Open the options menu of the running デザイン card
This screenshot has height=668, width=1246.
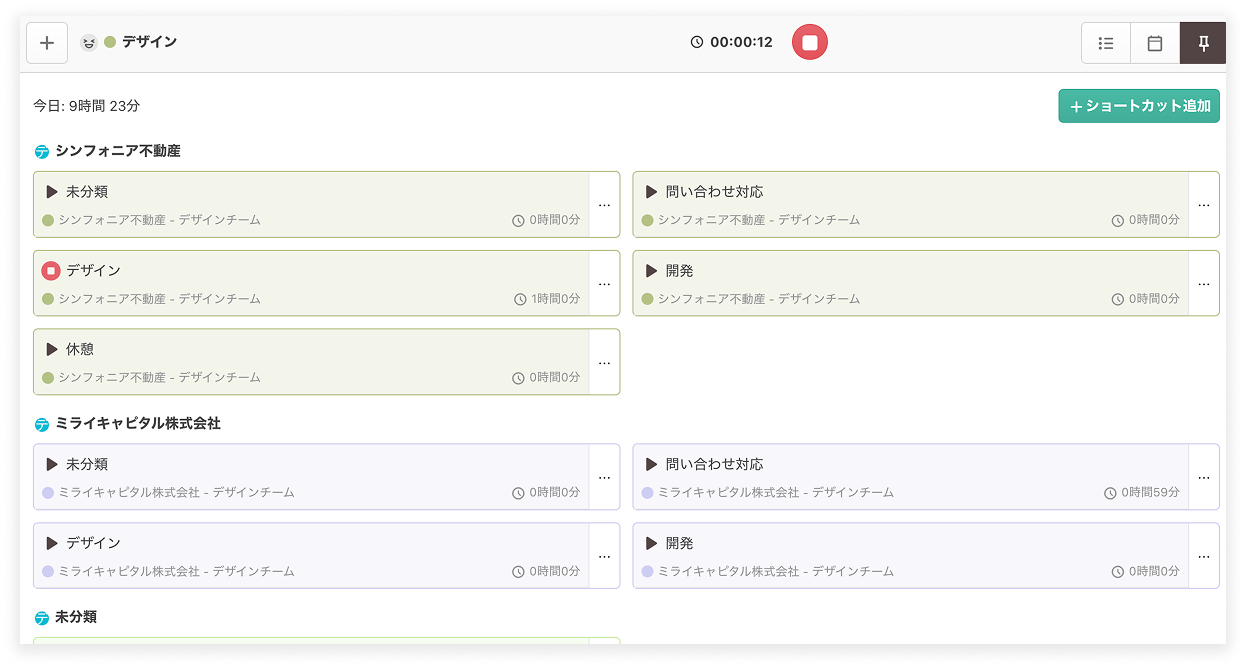604,283
